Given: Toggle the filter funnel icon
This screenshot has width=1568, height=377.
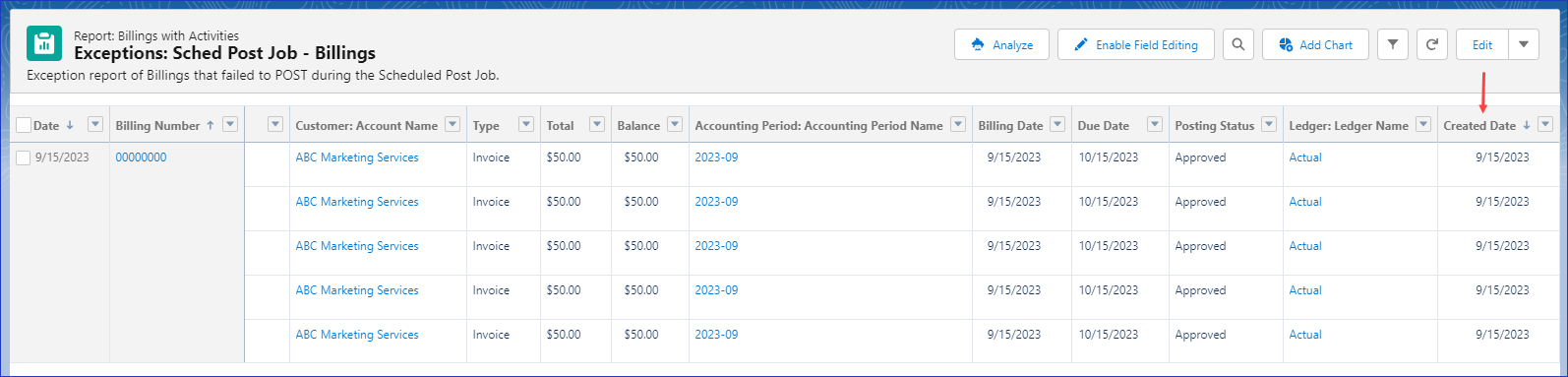Looking at the screenshot, I should (x=1393, y=44).
